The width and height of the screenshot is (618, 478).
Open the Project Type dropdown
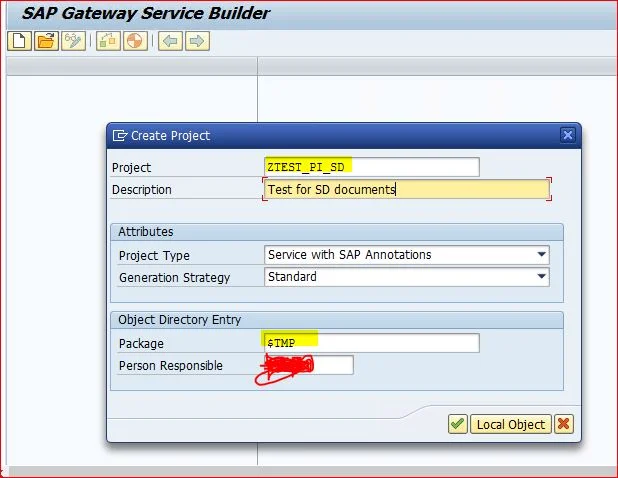point(542,255)
